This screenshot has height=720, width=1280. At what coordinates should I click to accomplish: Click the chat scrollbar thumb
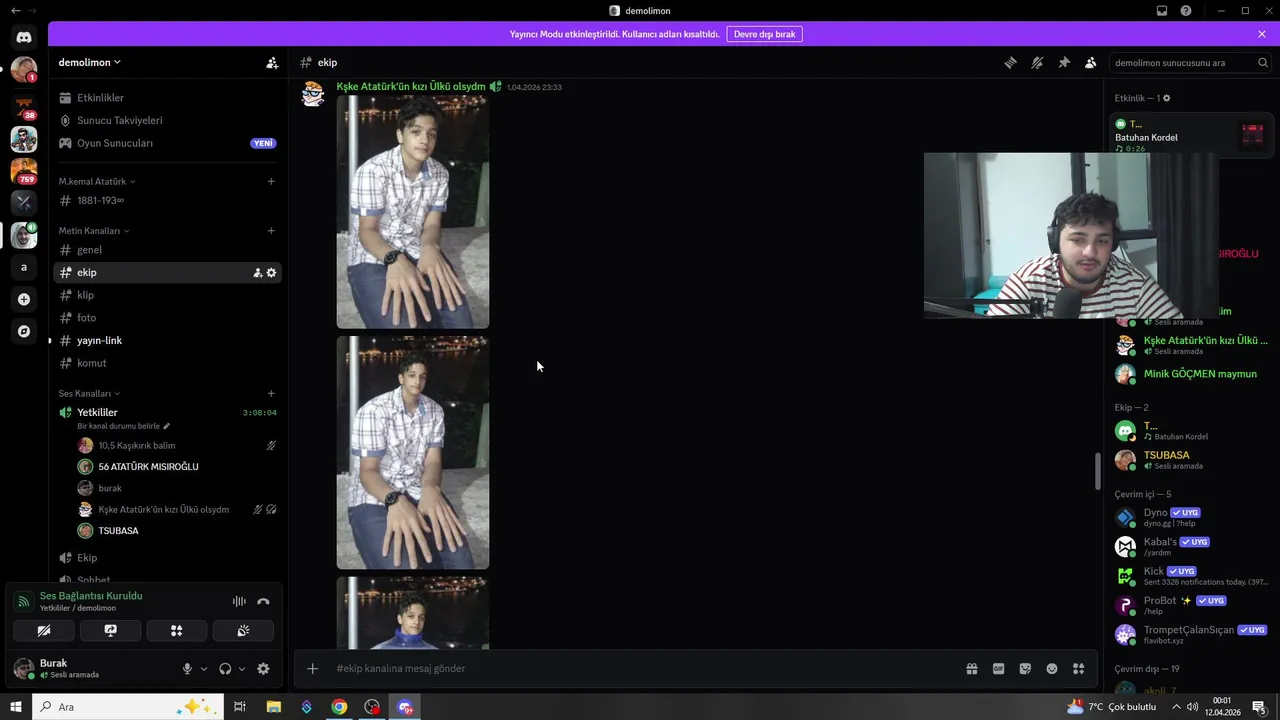tap(1098, 471)
